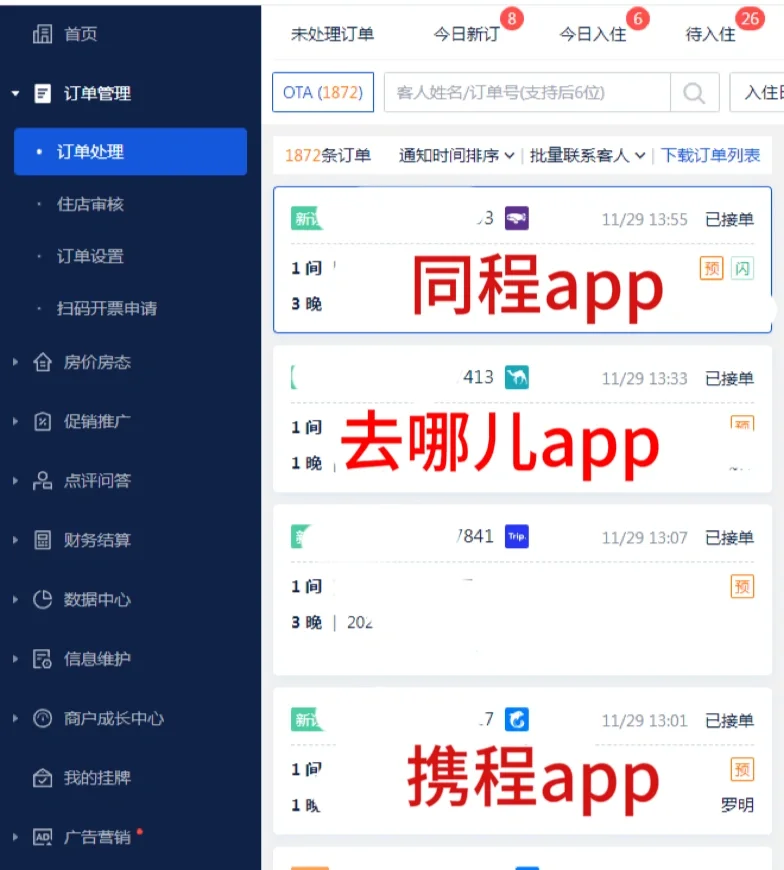Click the purple Tongcheng channel icon

(517, 219)
